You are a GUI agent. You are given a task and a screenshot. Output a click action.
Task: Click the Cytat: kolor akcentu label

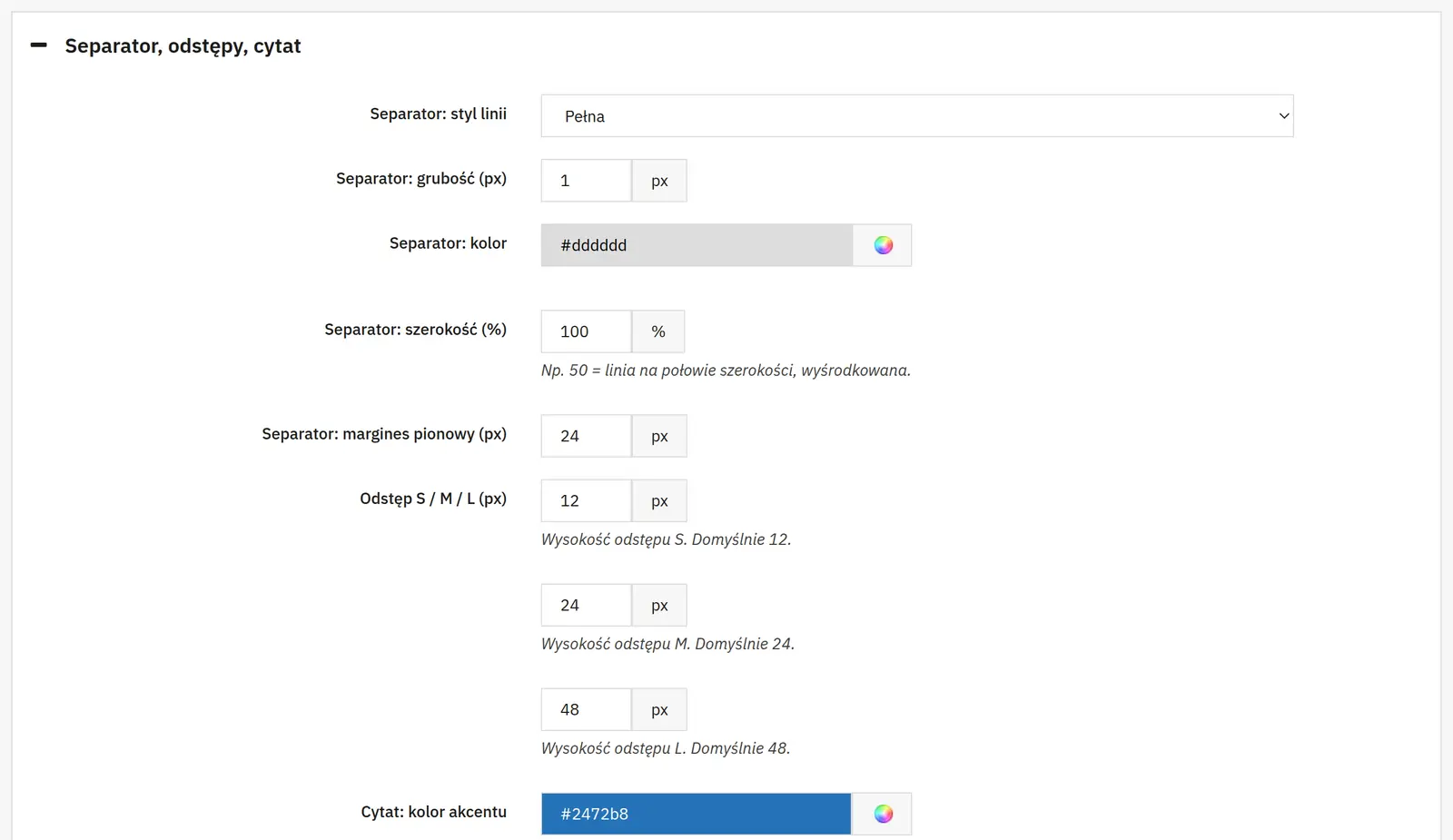point(433,812)
